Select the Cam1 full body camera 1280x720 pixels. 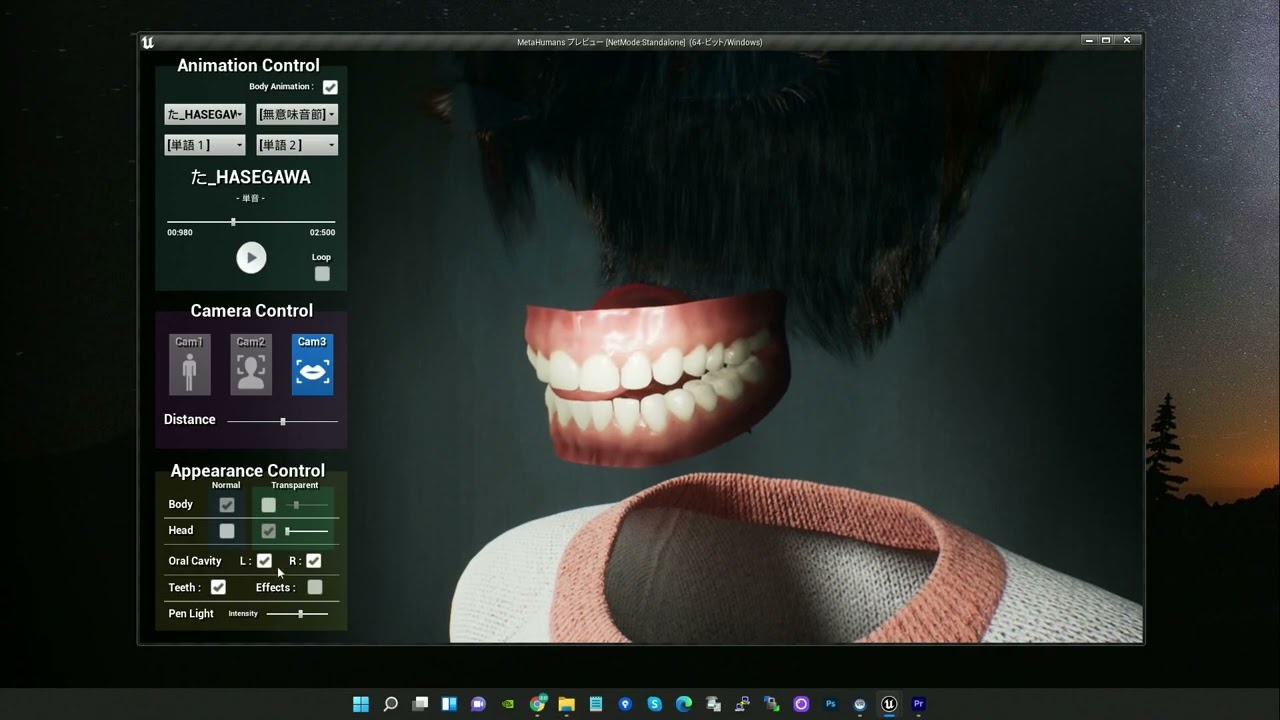coord(190,365)
